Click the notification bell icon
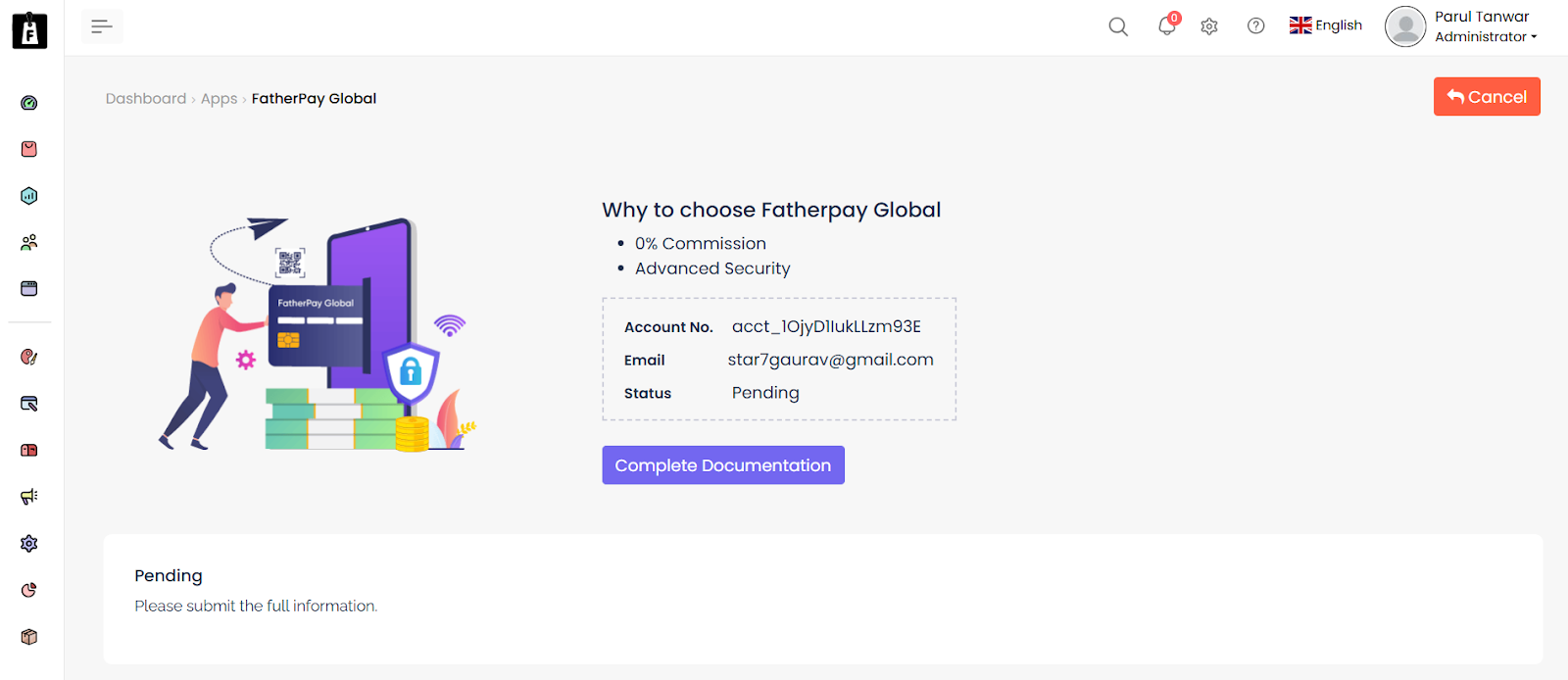The height and width of the screenshot is (680, 1568). (1167, 25)
